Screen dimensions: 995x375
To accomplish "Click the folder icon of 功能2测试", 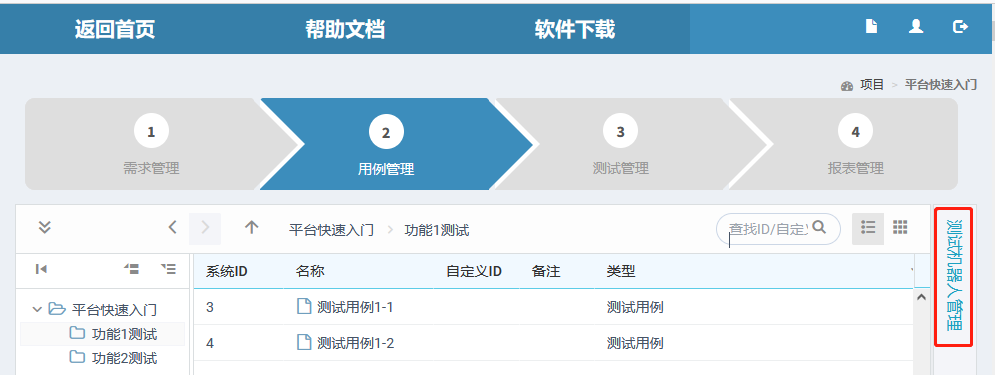I will point(77,357).
